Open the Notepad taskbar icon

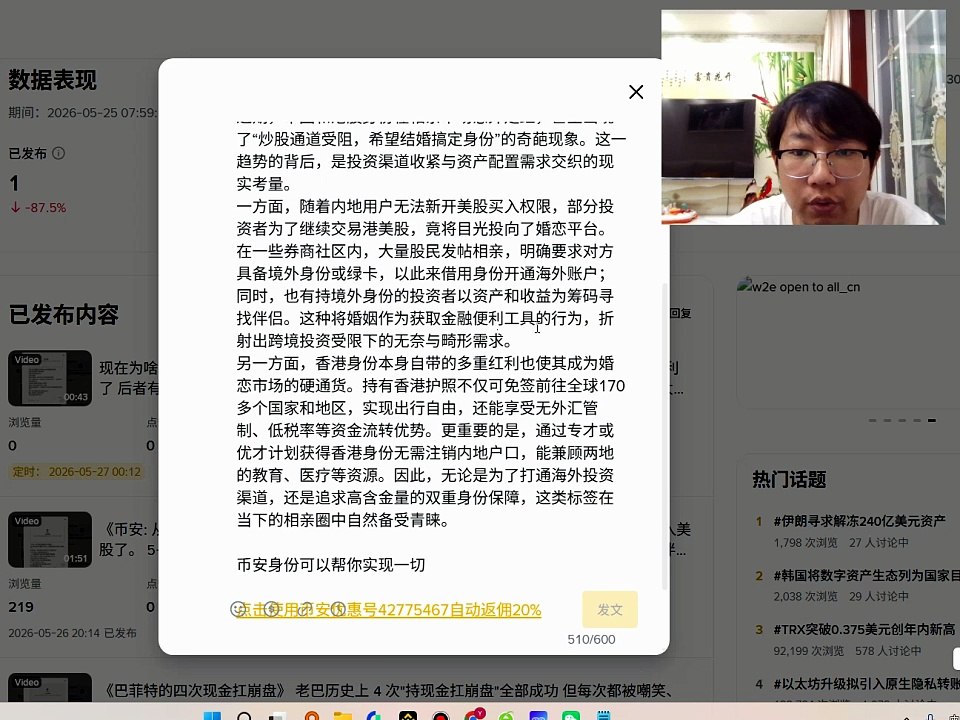[x=604, y=716]
